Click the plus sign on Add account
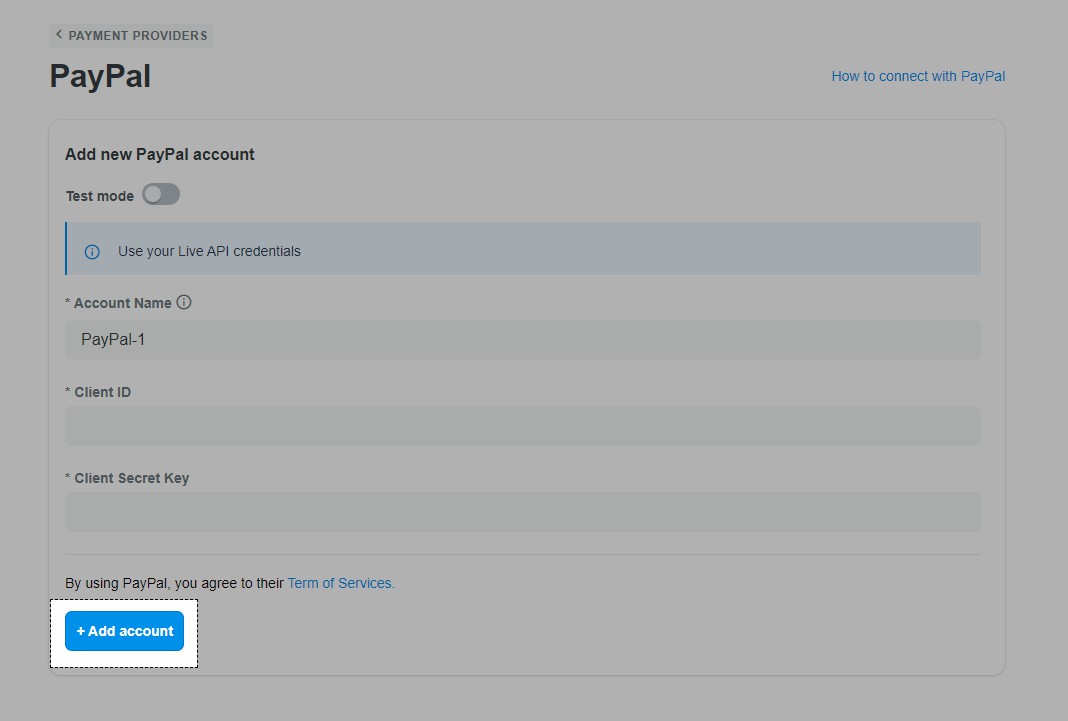This screenshot has width=1068, height=721. pyautogui.click(x=81, y=631)
